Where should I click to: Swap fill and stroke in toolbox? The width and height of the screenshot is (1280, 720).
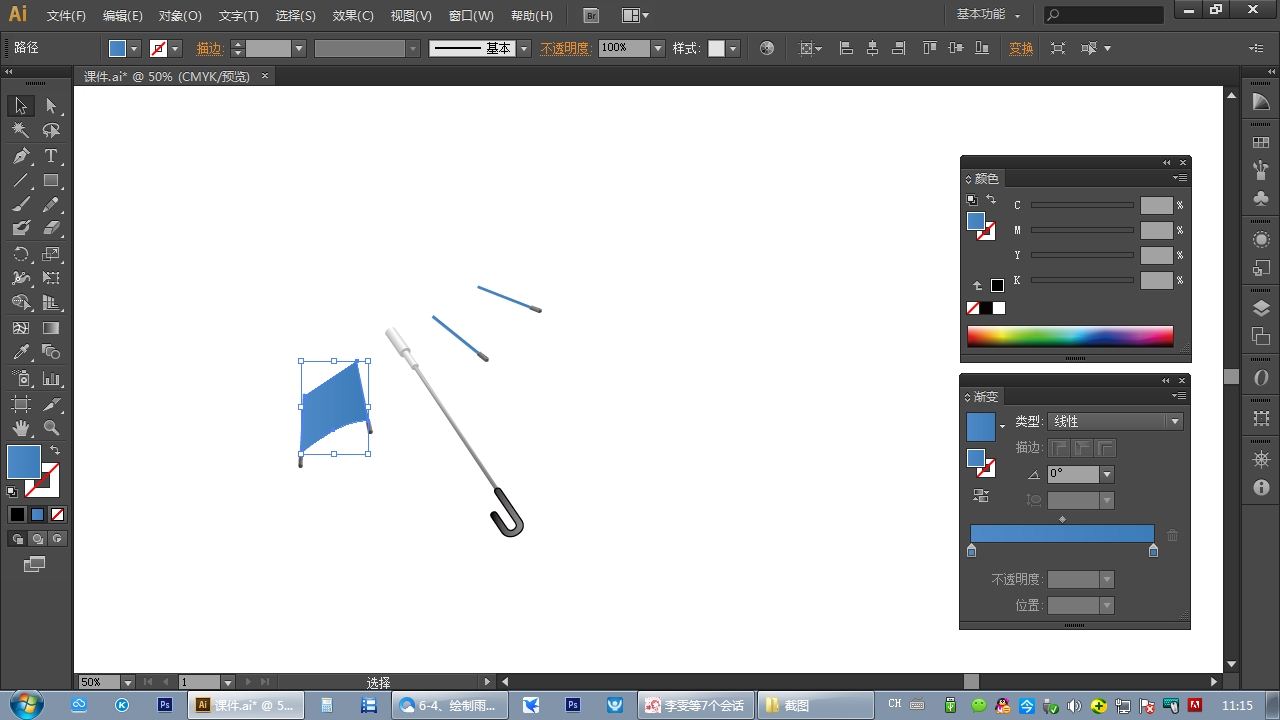(55, 450)
